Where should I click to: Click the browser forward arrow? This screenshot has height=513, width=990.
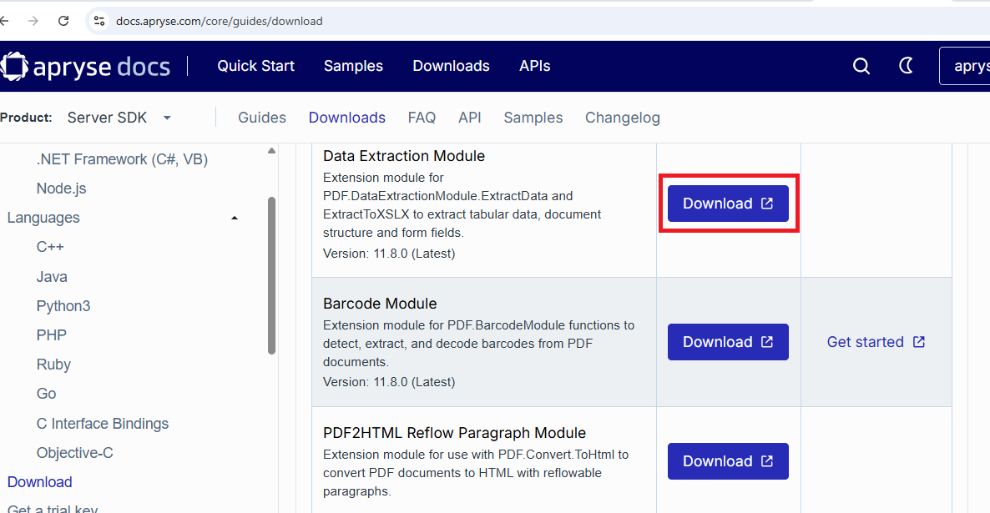point(33,21)
